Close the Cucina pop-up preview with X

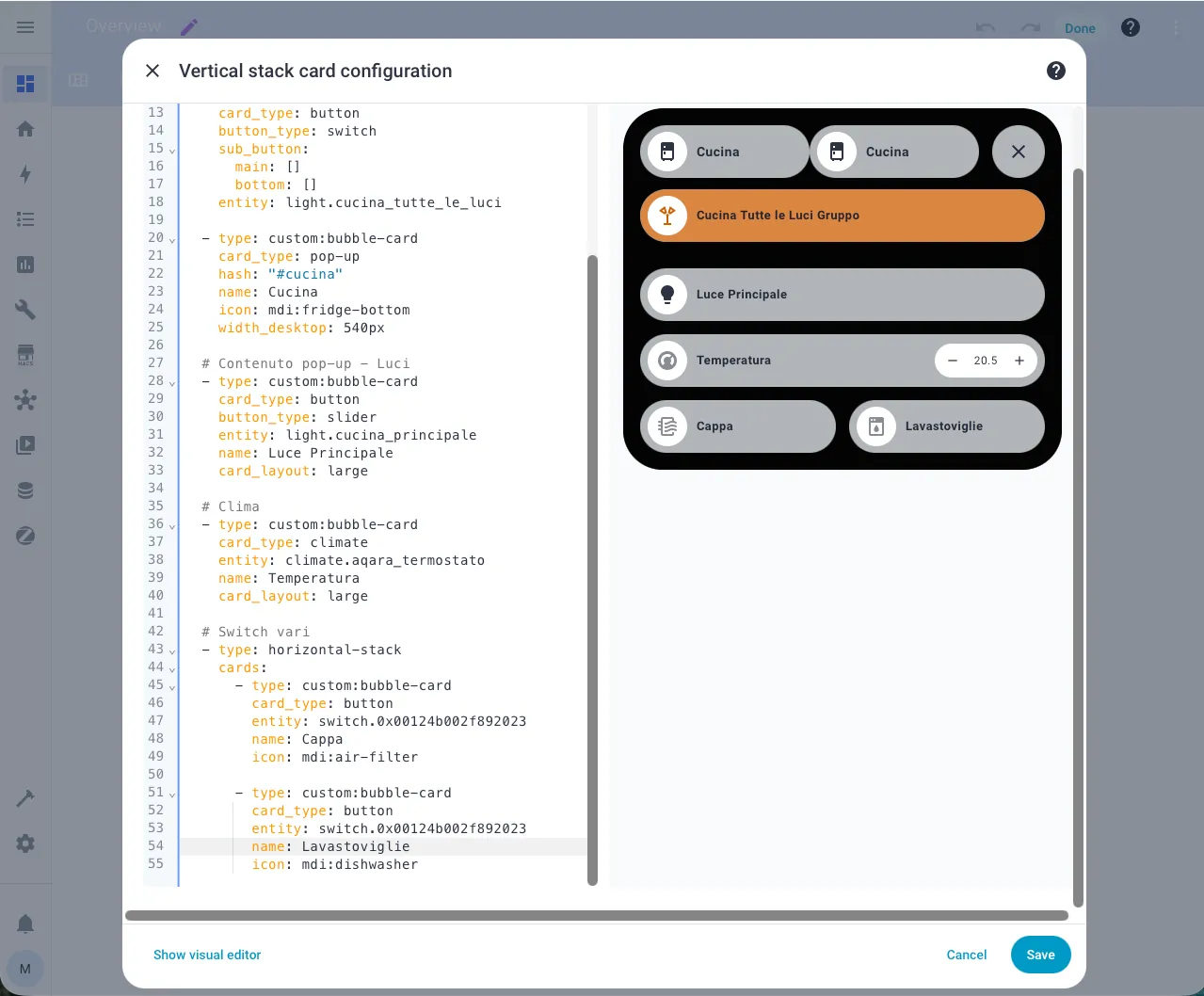click(1018, 152)
